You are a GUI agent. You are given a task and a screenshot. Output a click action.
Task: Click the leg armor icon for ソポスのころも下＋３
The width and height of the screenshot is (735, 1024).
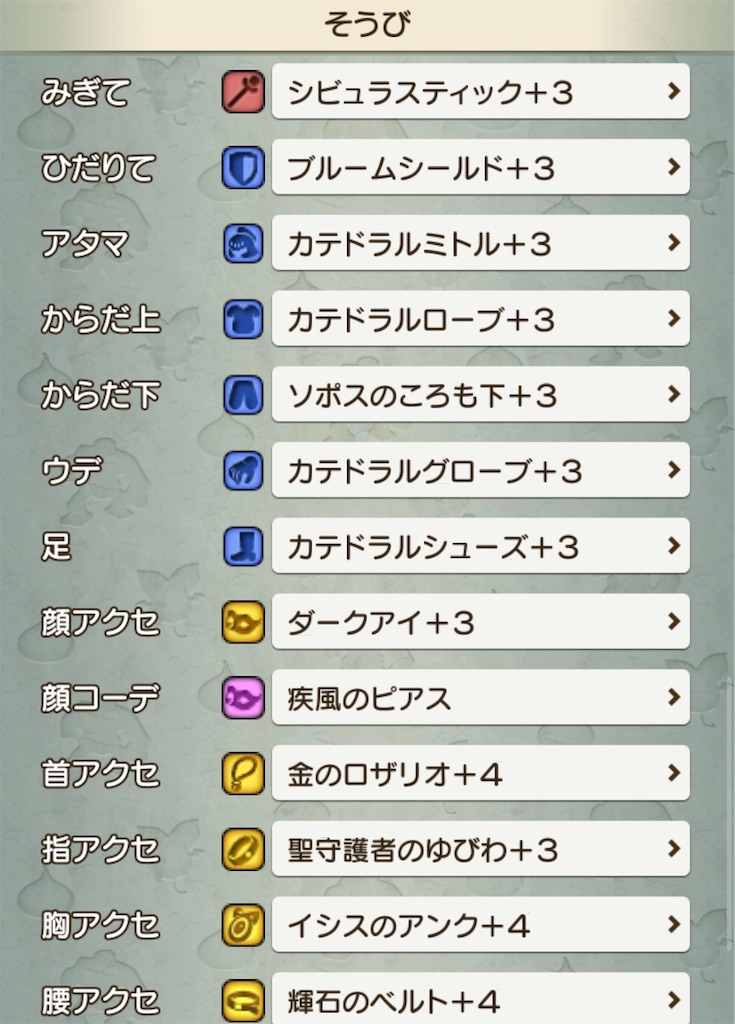point(242,395)
